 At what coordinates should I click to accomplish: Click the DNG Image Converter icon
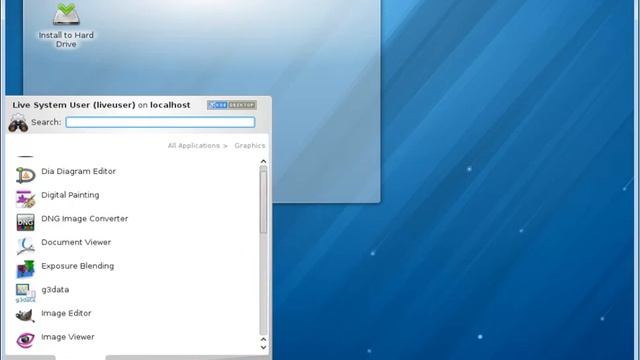tap(25, 222)
